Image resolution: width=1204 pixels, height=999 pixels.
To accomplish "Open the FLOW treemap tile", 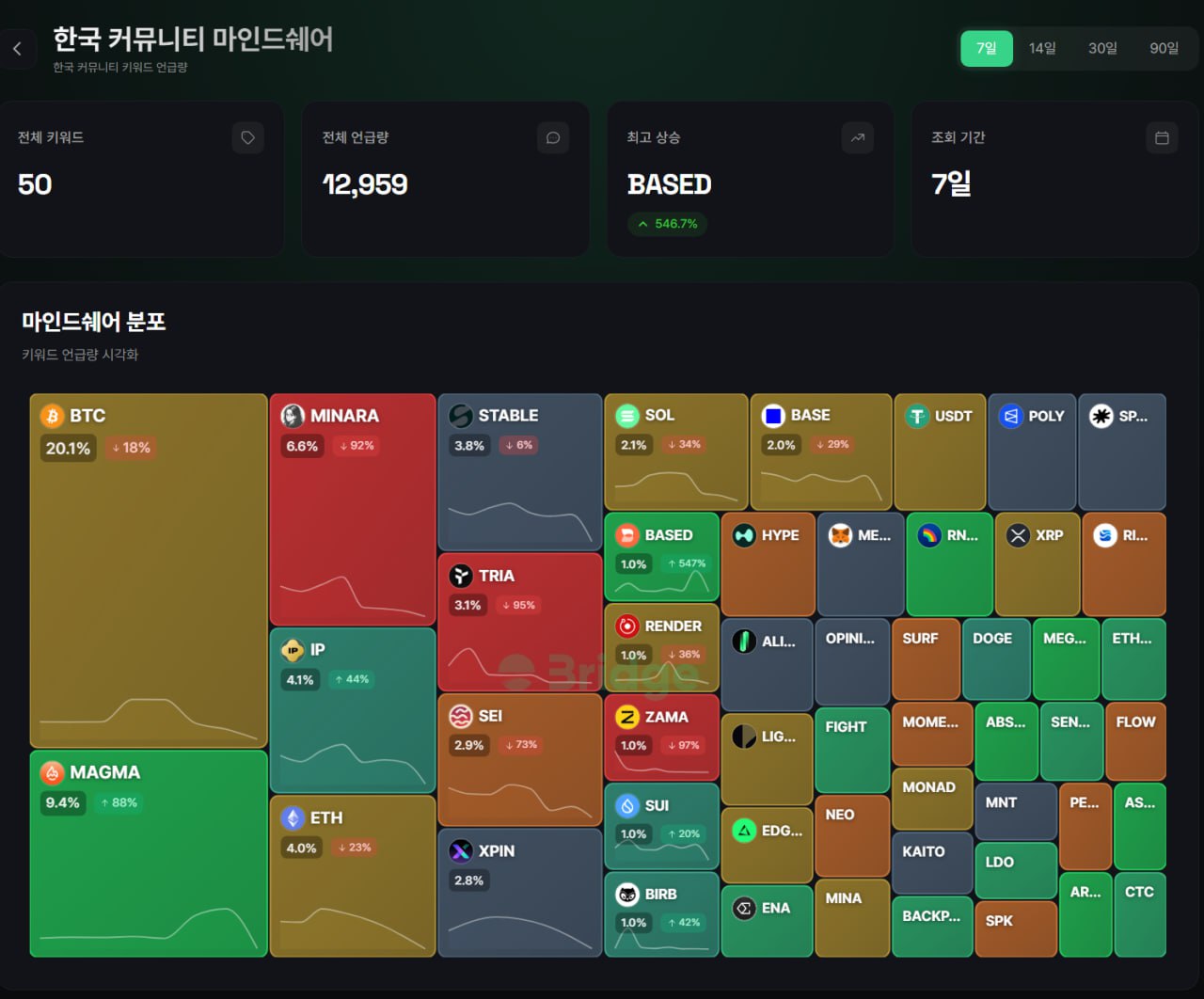I will click(1136, 741).
